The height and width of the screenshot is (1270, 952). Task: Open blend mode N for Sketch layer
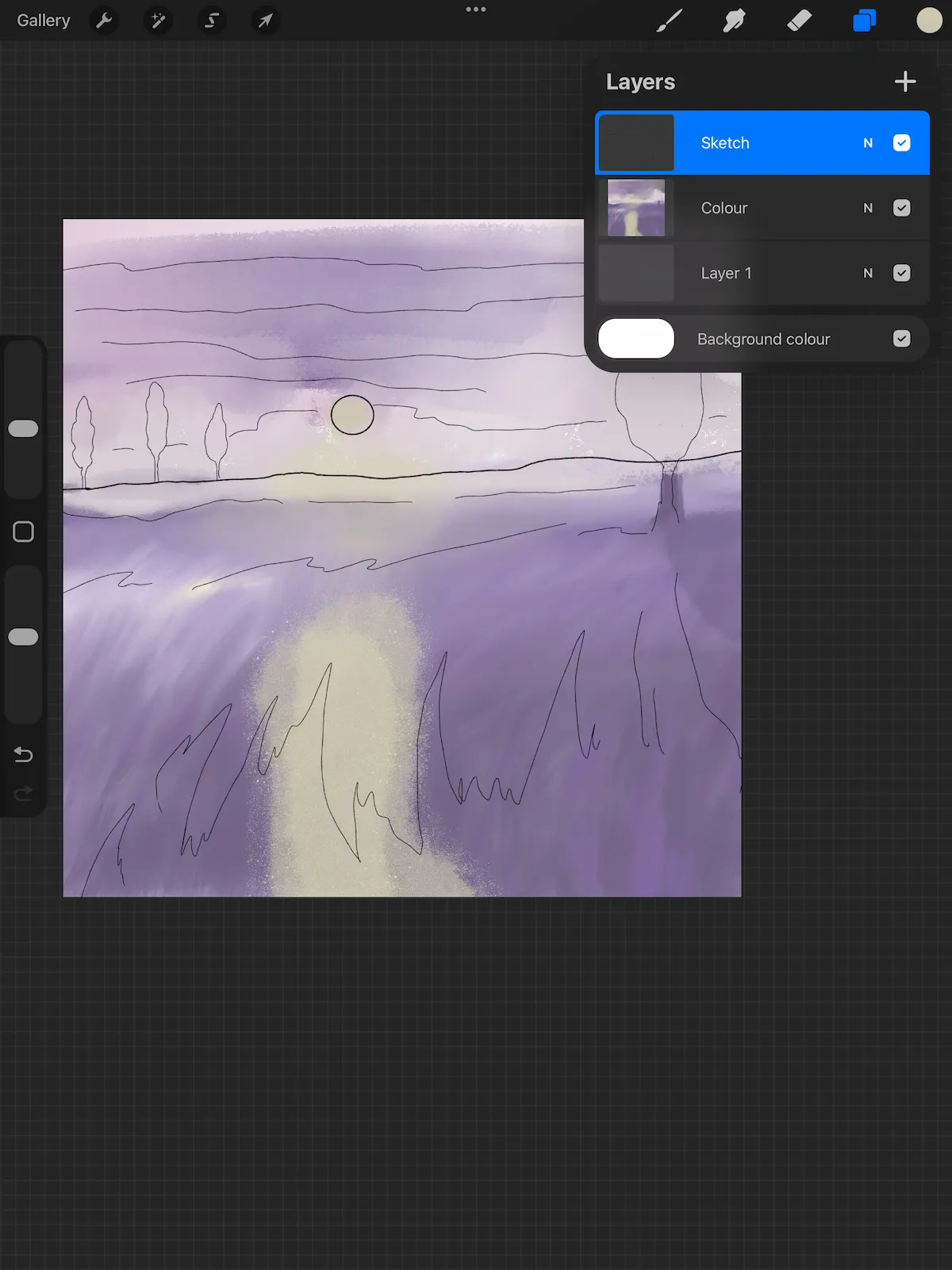[868, 143]
